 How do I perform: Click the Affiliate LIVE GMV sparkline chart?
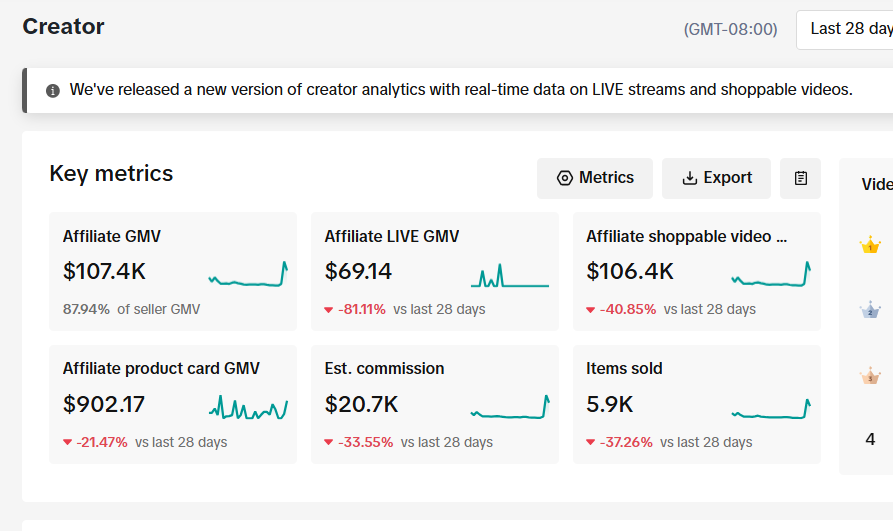click(x=510, y=275)
